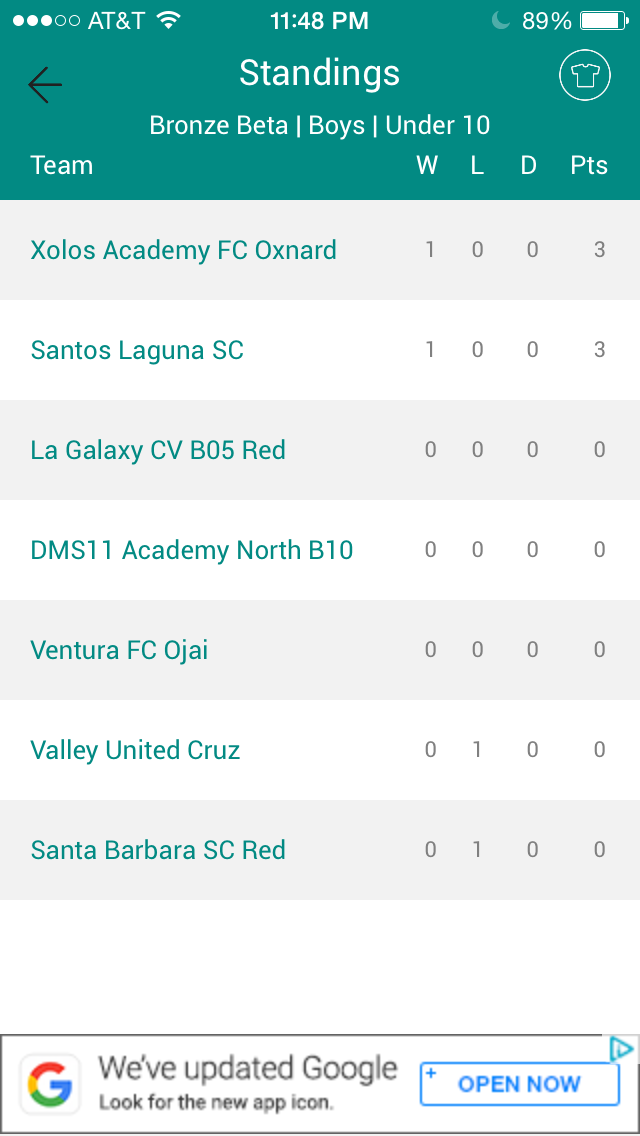
Task: Select Santos Laguna SC row
Action: 320,350
